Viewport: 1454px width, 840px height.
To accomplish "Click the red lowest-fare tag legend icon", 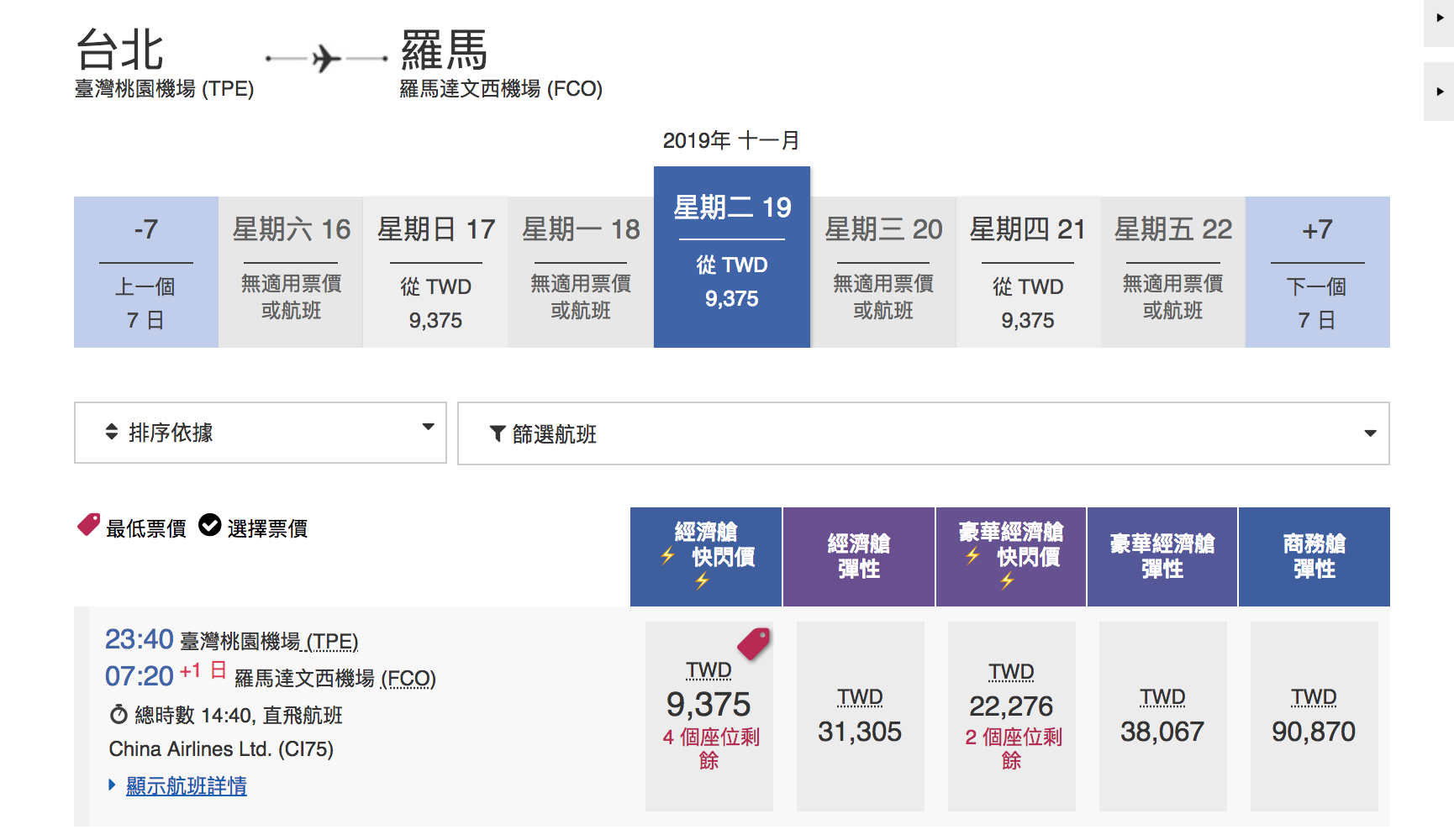I will tap(88, 525).
